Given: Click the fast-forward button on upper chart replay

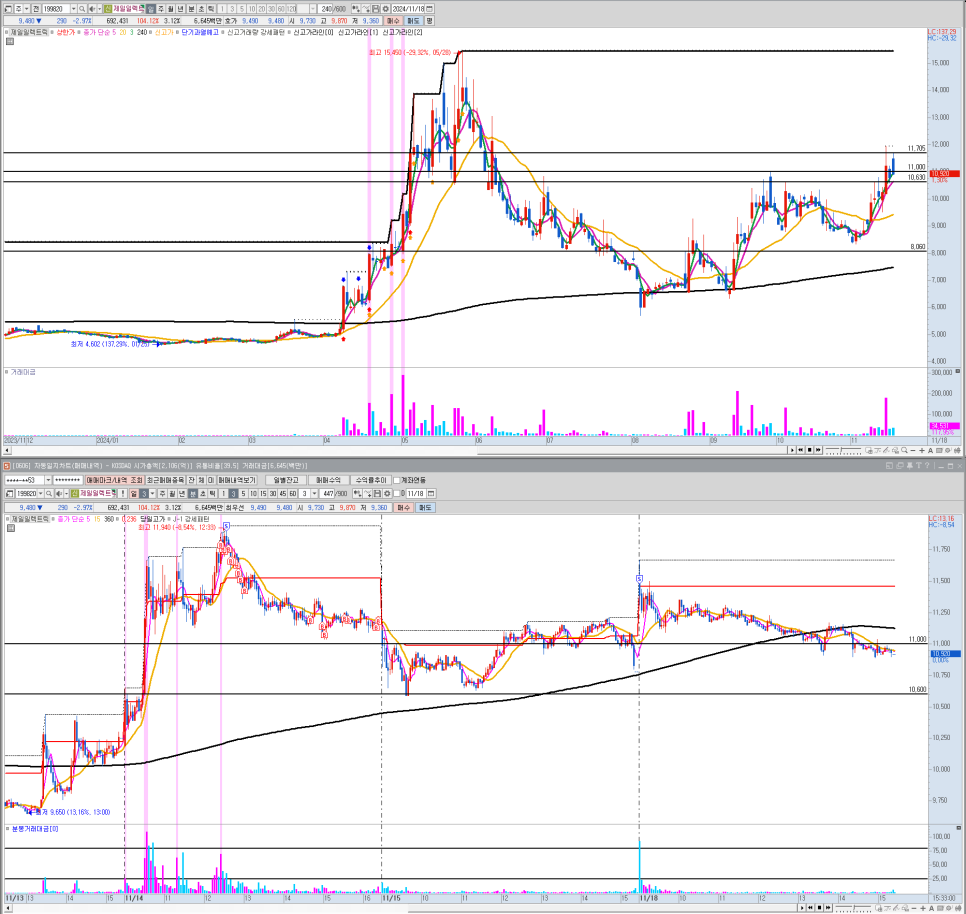Looking at the screenshot, I should point(818,450).
